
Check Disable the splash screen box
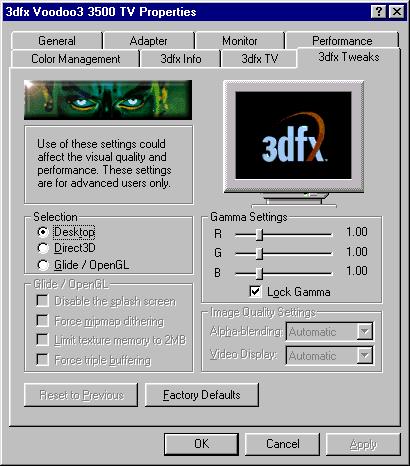43,301
